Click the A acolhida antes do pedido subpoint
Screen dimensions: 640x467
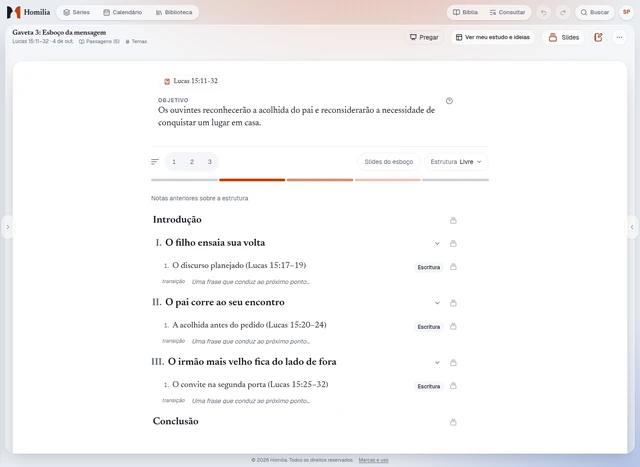point(249,325)
